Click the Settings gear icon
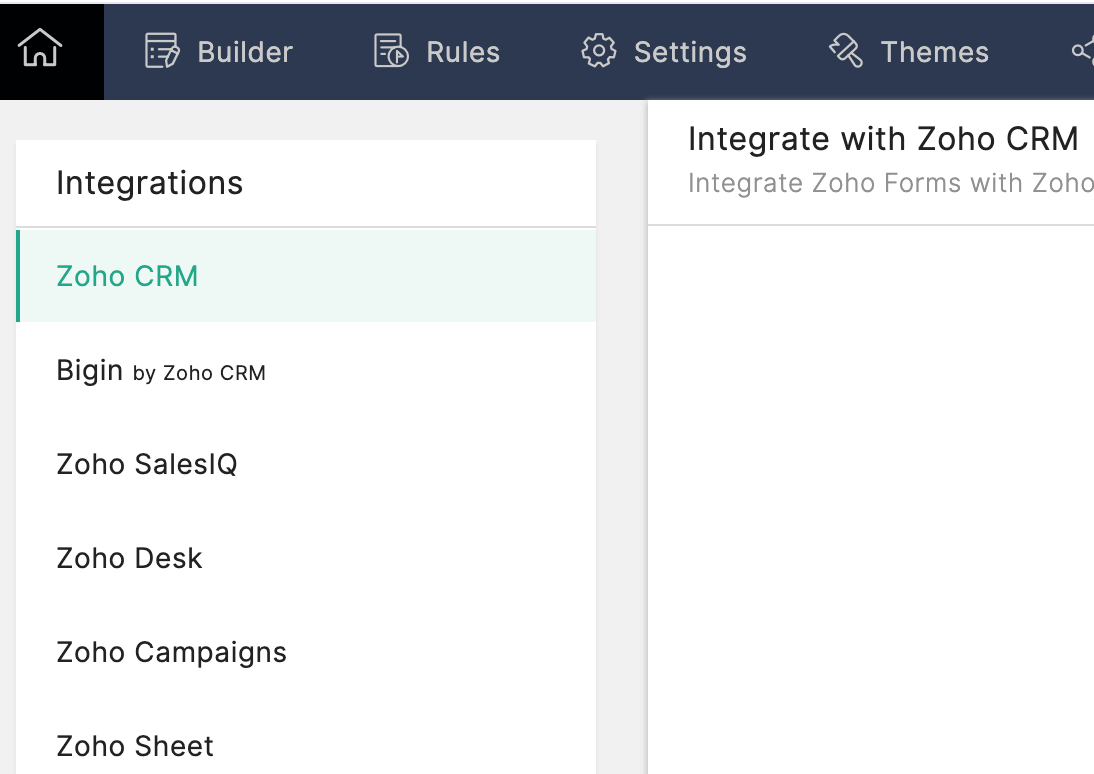This screenshot has height=774, width=1094. (x=599, y=51)
